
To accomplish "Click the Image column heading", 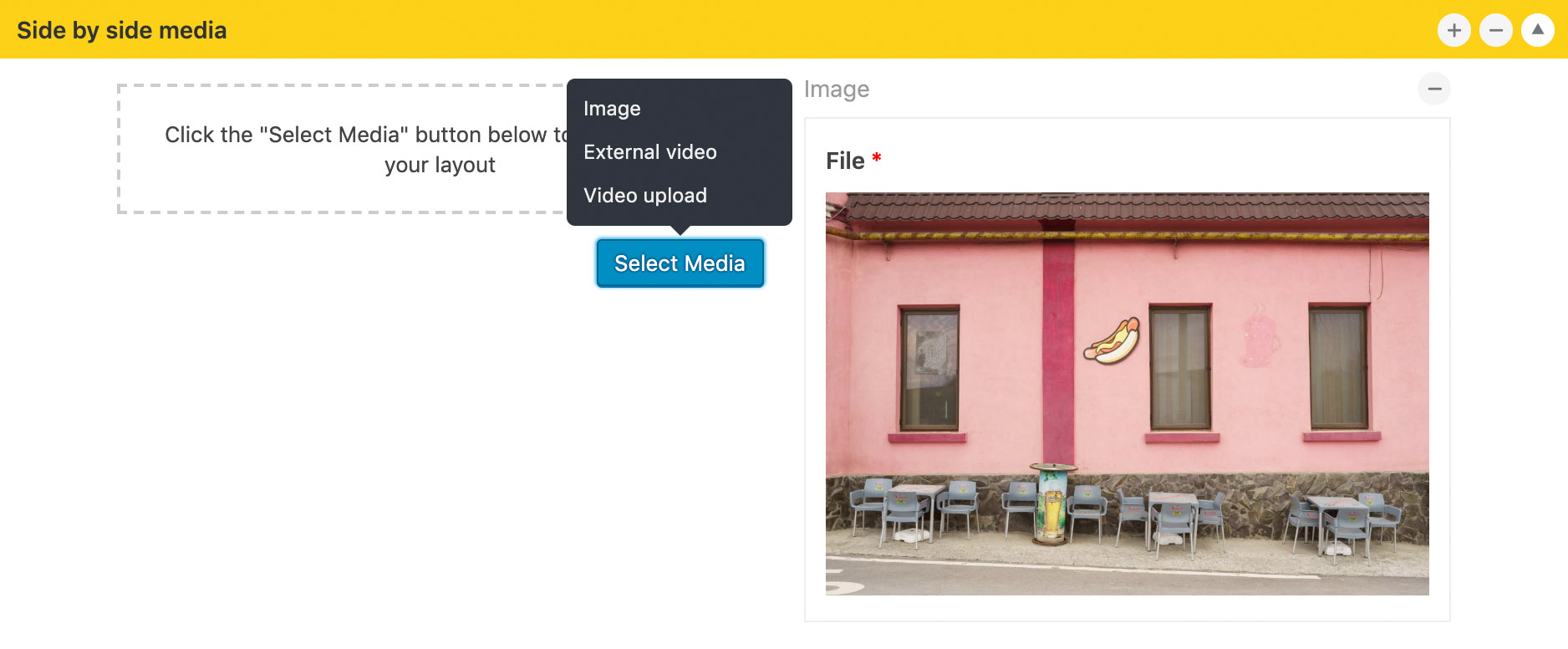I will click(x=836, y=89).
